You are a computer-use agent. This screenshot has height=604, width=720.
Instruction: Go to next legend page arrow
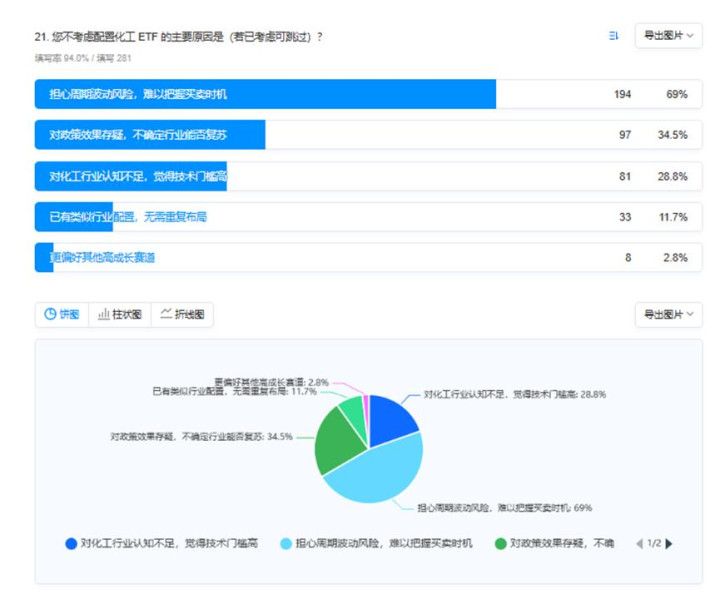click(x=669, y=544)
